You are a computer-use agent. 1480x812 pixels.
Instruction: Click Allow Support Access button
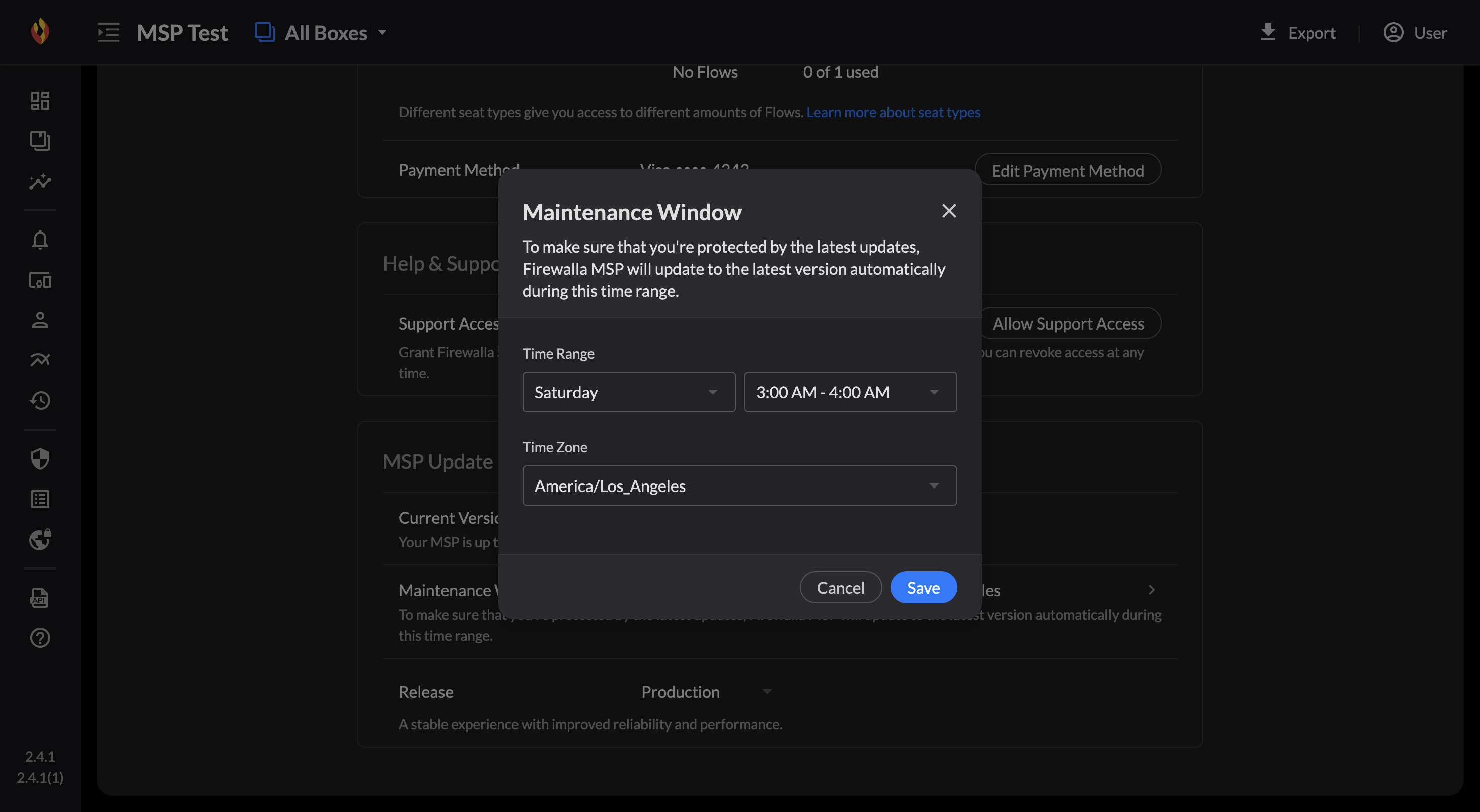tap(1068, 323)
